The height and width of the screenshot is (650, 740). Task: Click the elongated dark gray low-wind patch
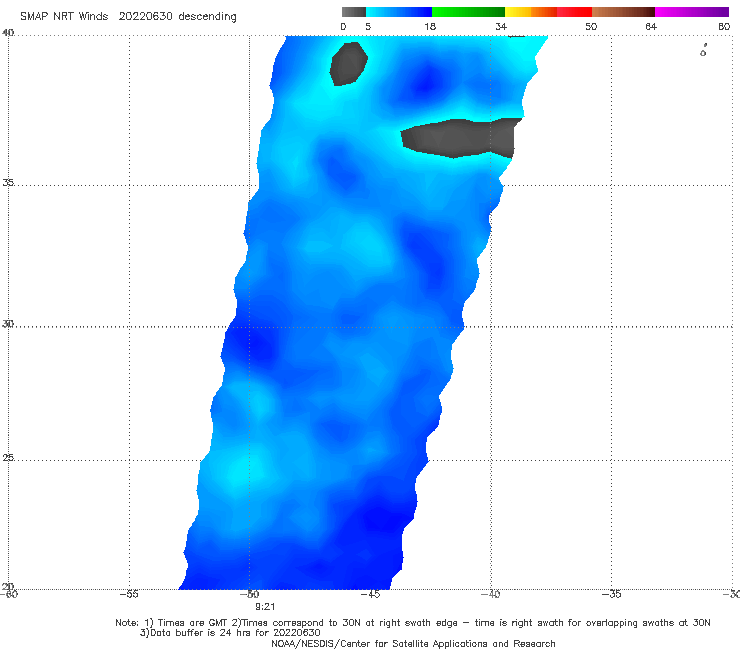pyautogui.click(x=460, y=138)
